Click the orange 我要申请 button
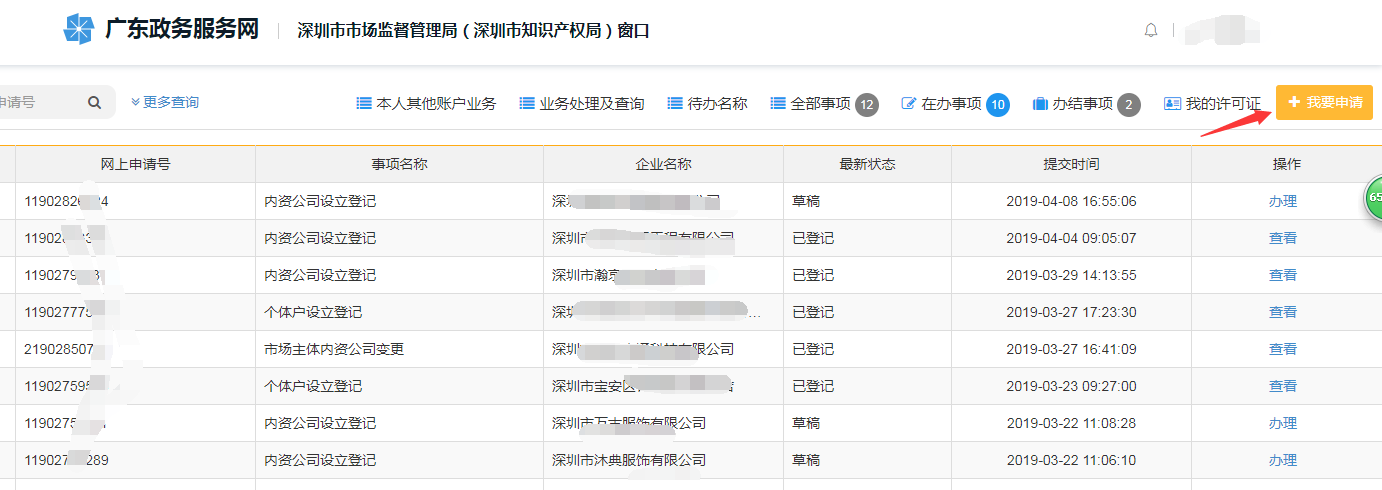 (x=1323, y=103)
